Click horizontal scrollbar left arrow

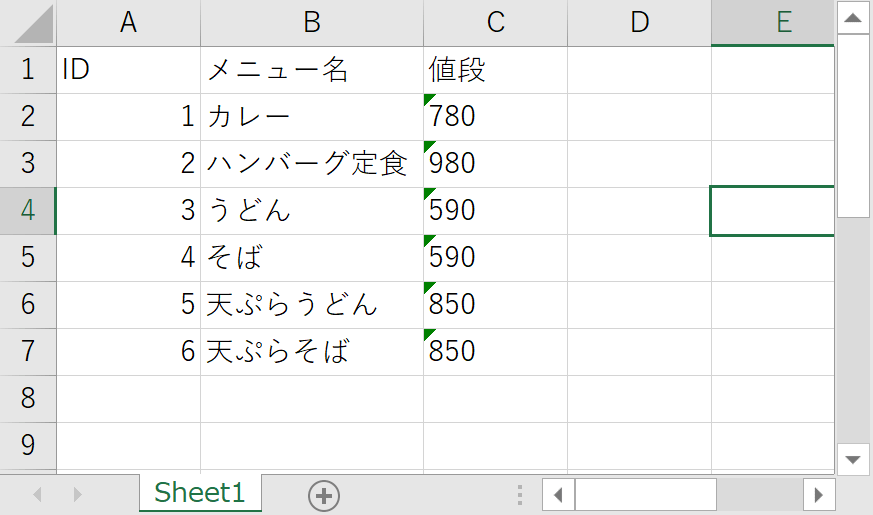[x=558, y=495]
